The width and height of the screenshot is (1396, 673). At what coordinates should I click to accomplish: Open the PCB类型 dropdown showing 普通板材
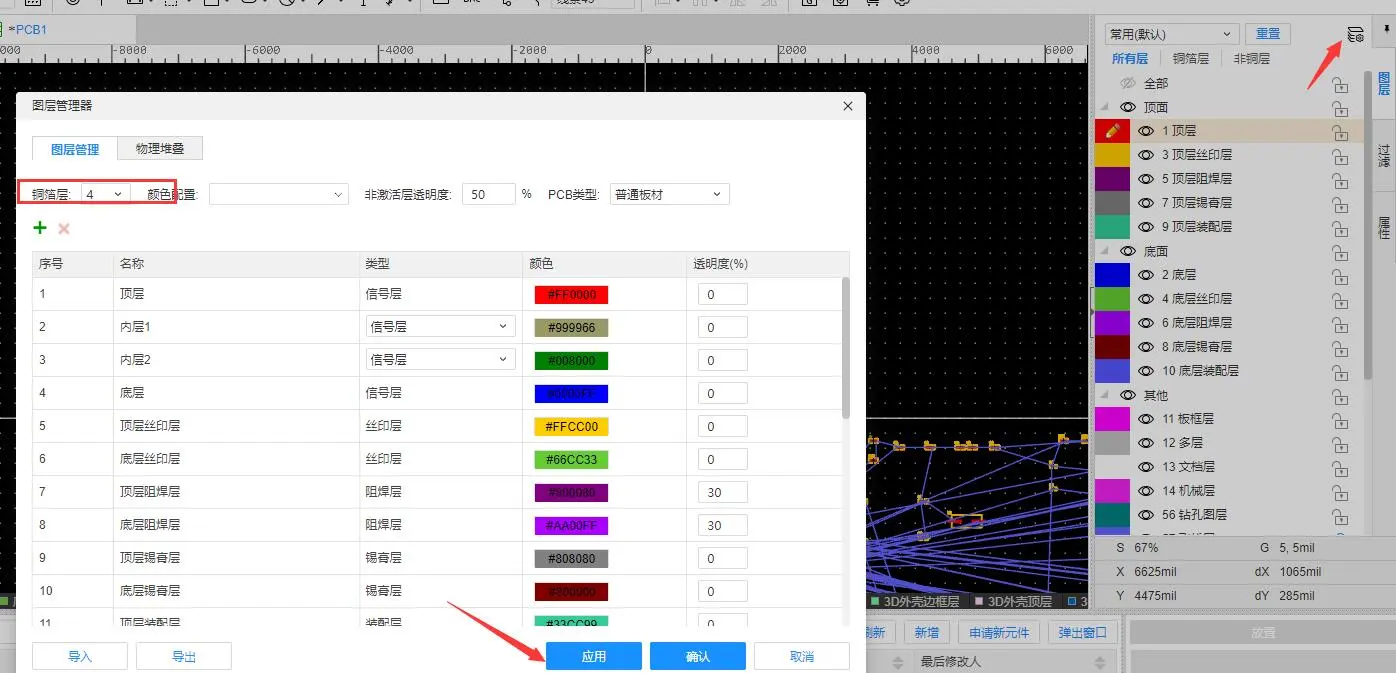pos(669,194)
